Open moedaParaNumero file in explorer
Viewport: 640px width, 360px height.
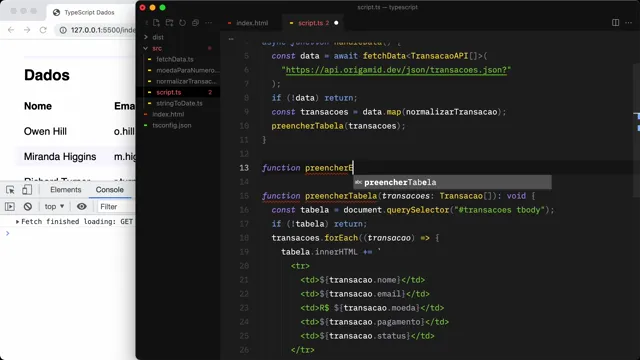(x=187, y=70)
